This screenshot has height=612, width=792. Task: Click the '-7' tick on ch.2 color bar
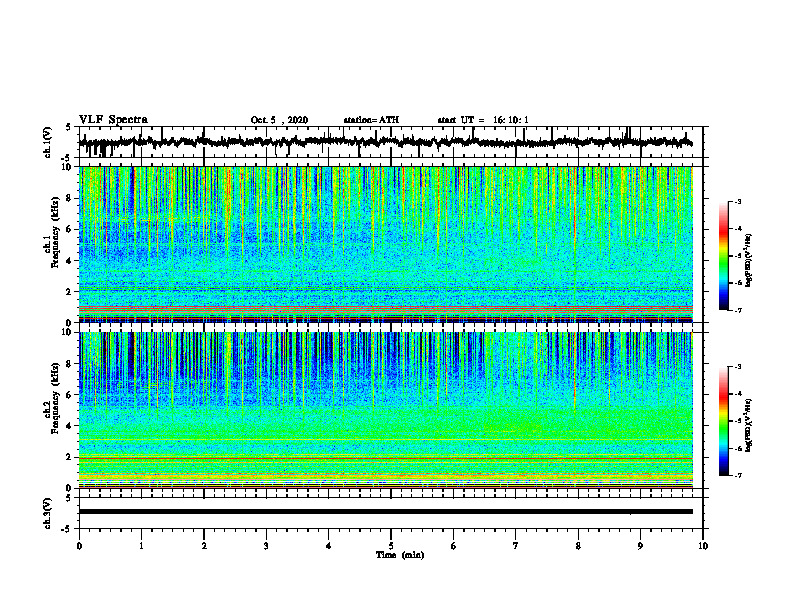pos(737,475)
